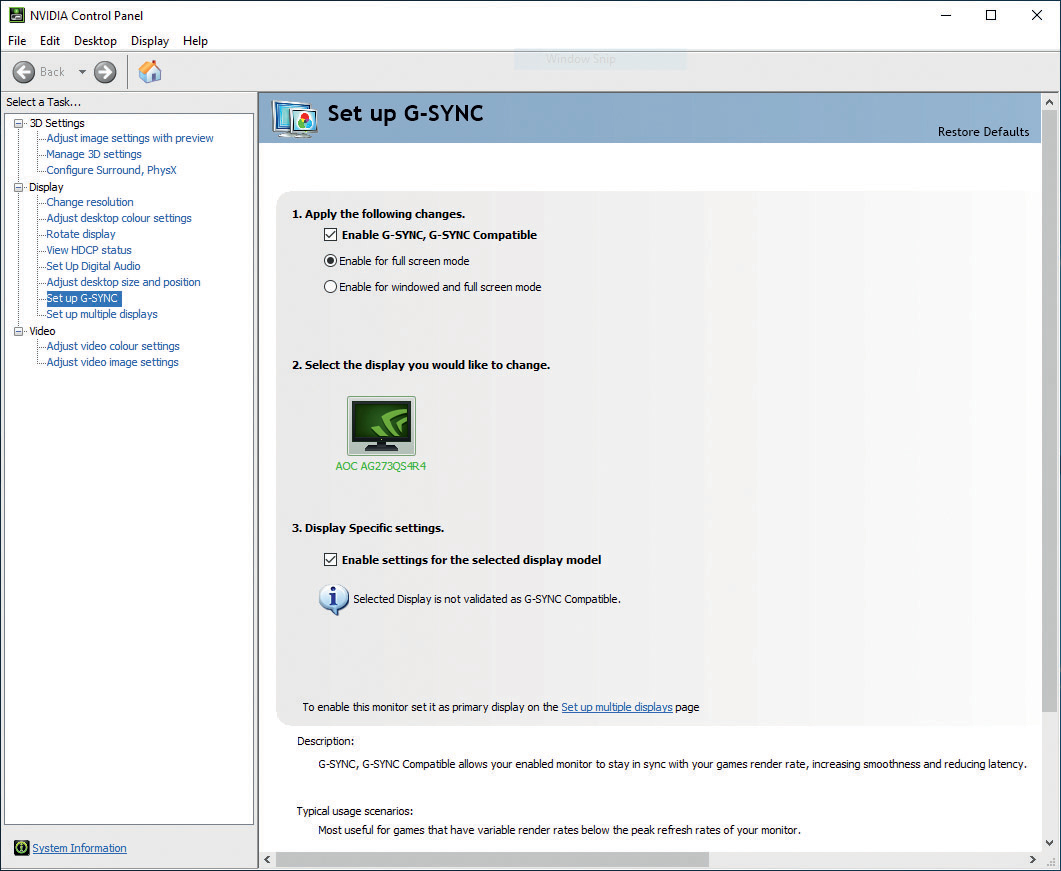Click the blue information balloon icon
1061x871 pixels.
coord(334,599)
